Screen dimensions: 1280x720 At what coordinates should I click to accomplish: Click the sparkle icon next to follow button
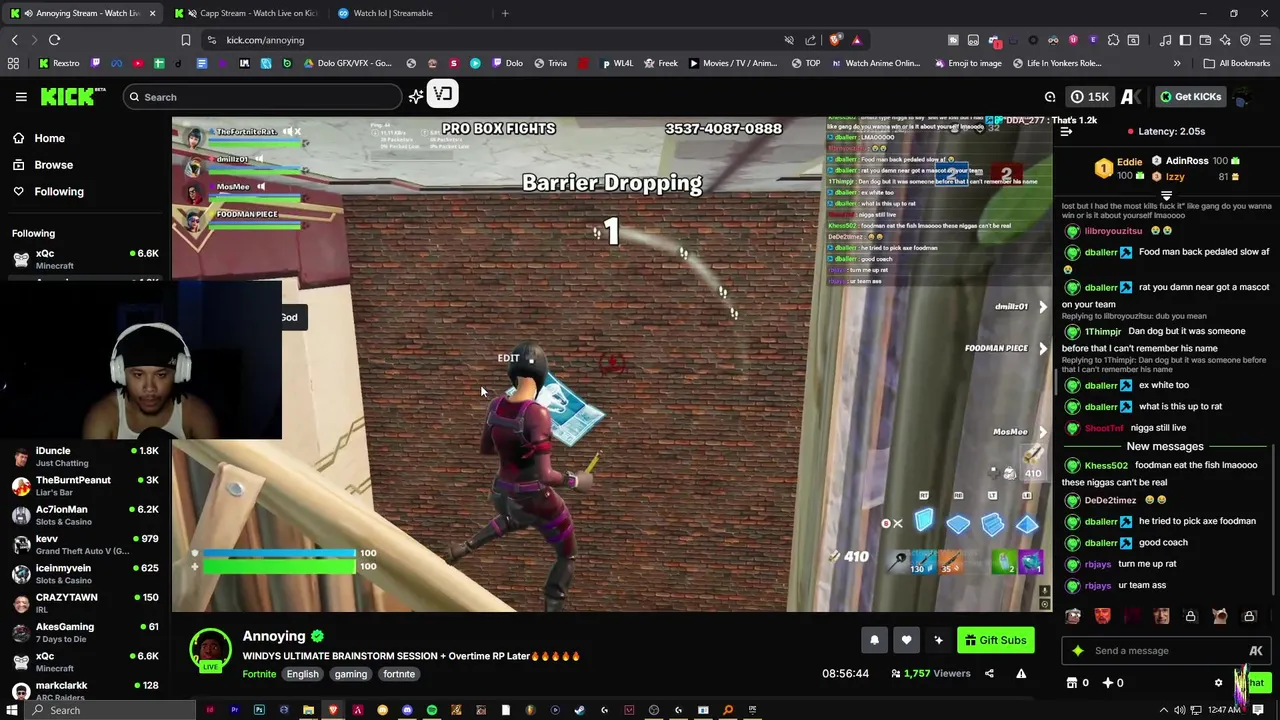click(938, 640)
